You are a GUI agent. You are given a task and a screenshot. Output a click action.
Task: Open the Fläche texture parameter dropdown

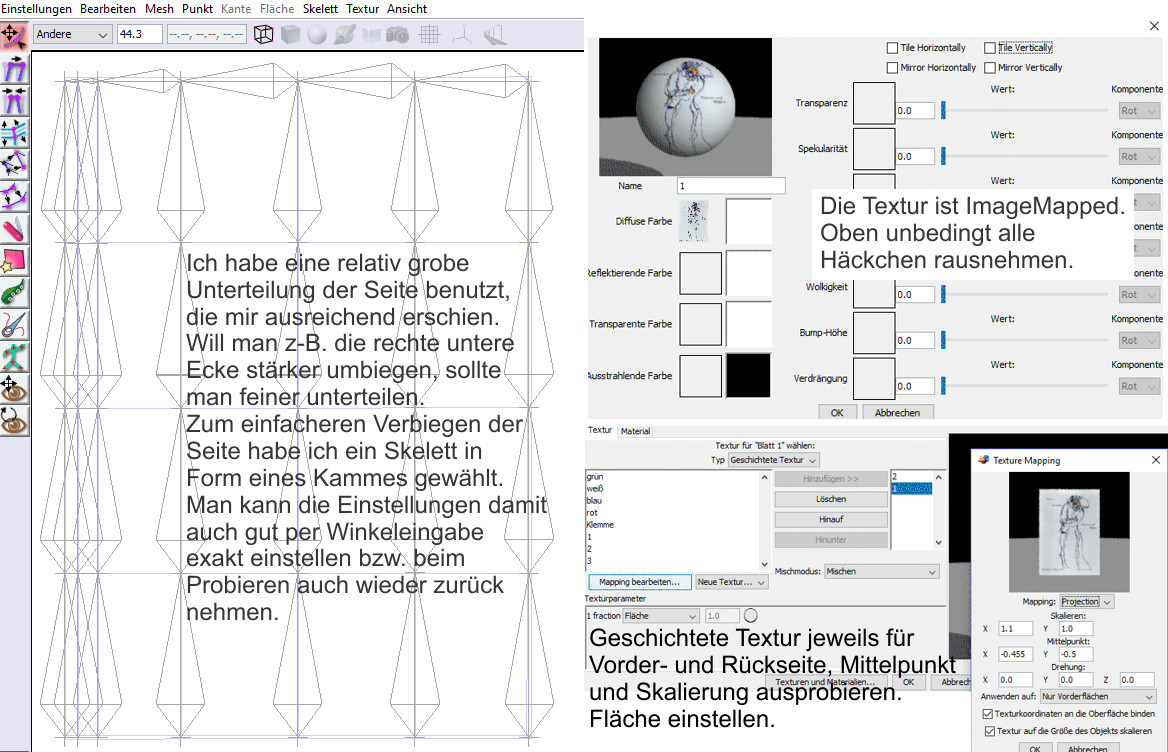(661, 616)
